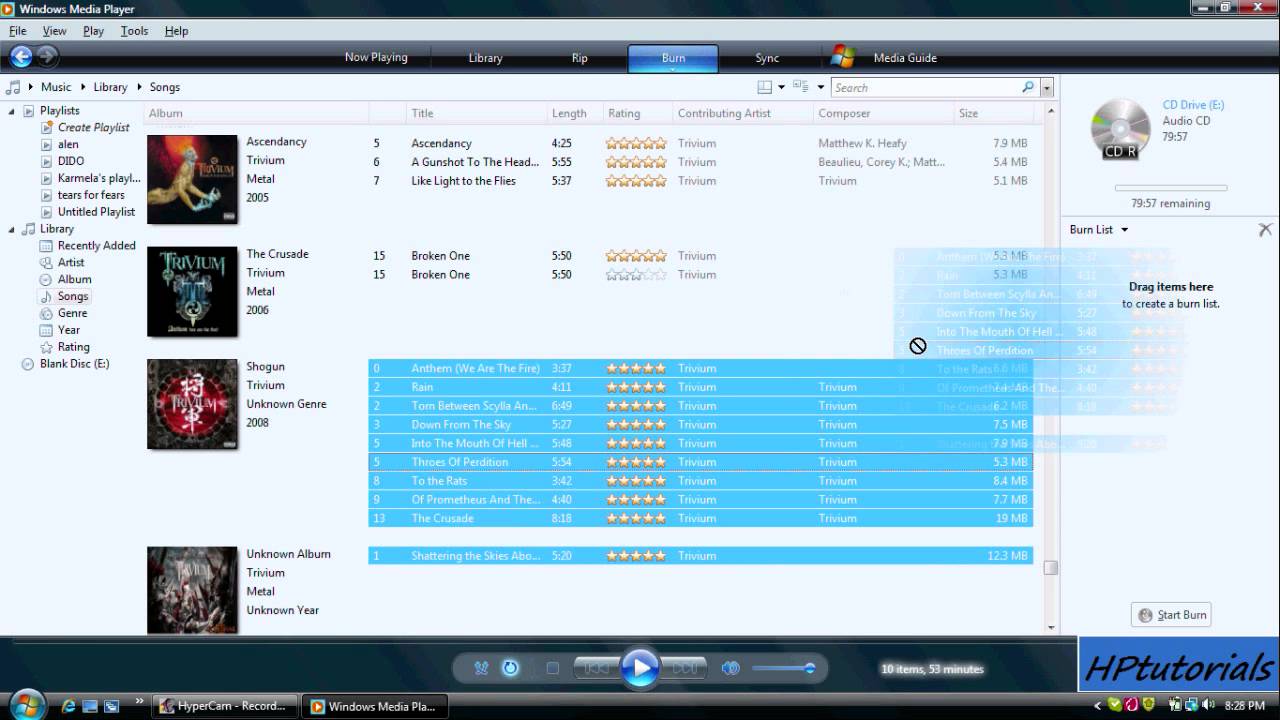The width and height of the screenshot is (1280, 720).
Task: Open the layout options dropdown arrow
Action: [x=781, y=87]
